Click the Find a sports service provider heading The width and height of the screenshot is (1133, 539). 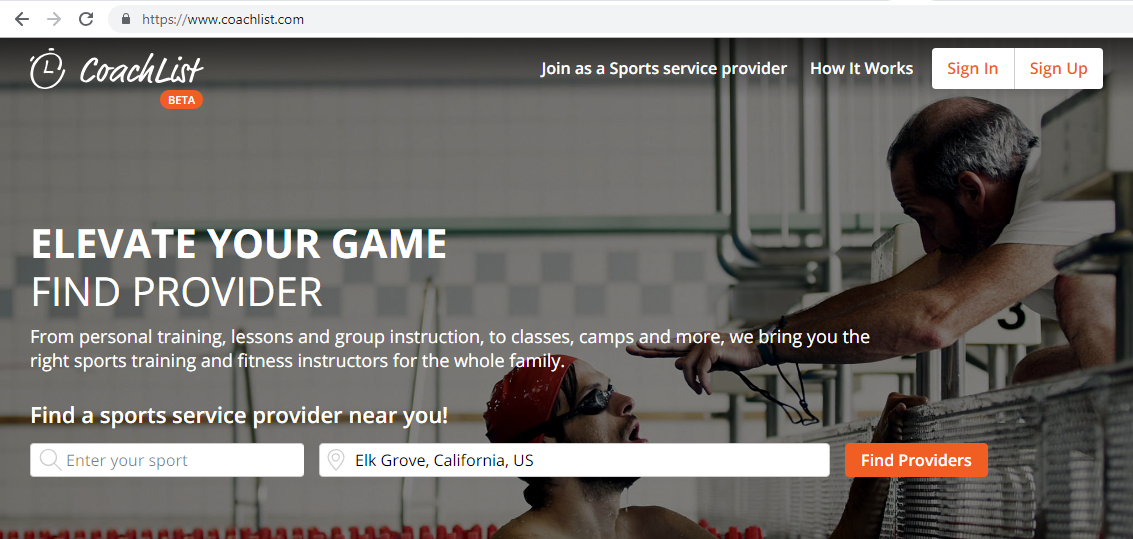click(239, 415)
